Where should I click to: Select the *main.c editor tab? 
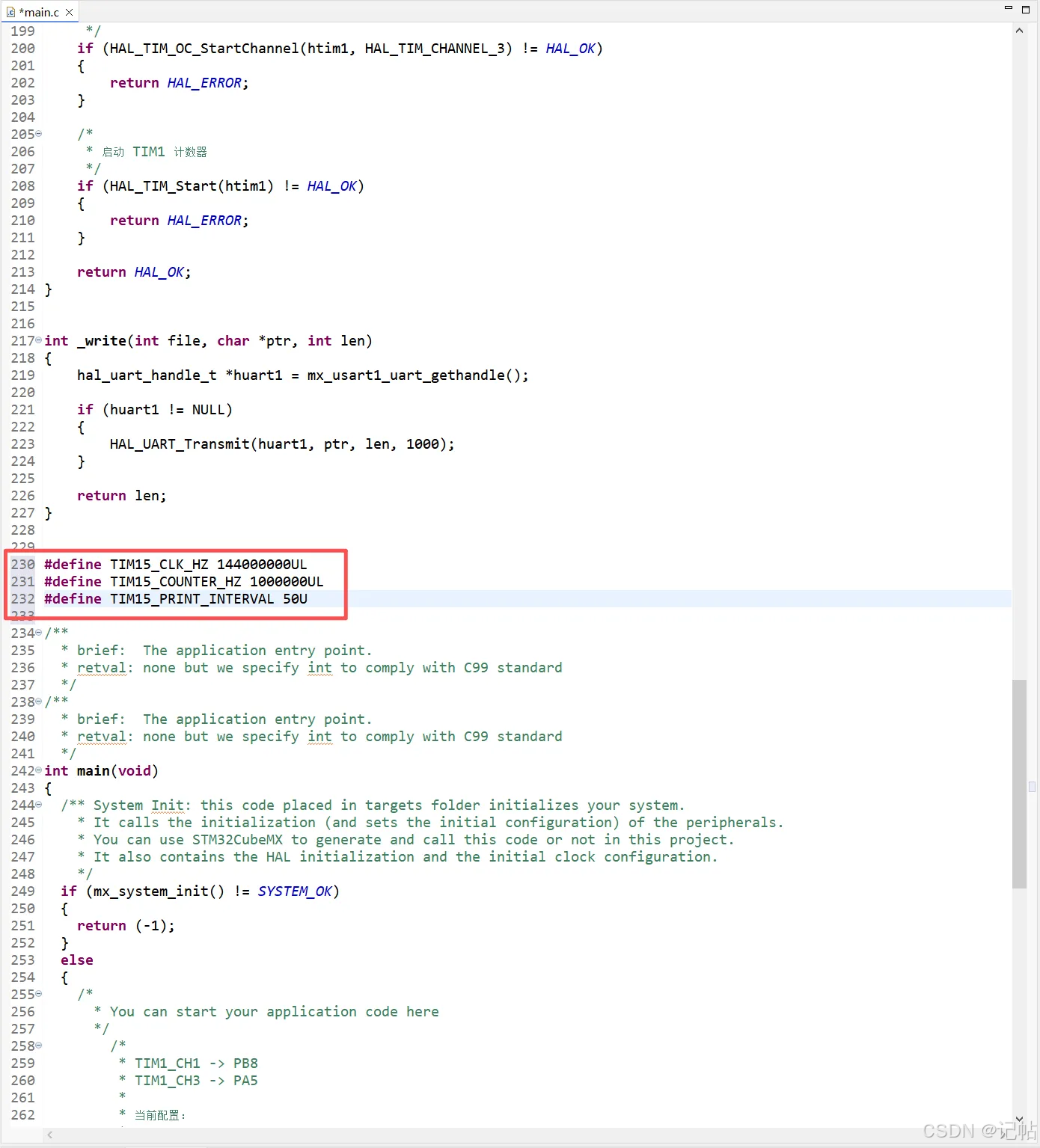(x=39, y=12)
